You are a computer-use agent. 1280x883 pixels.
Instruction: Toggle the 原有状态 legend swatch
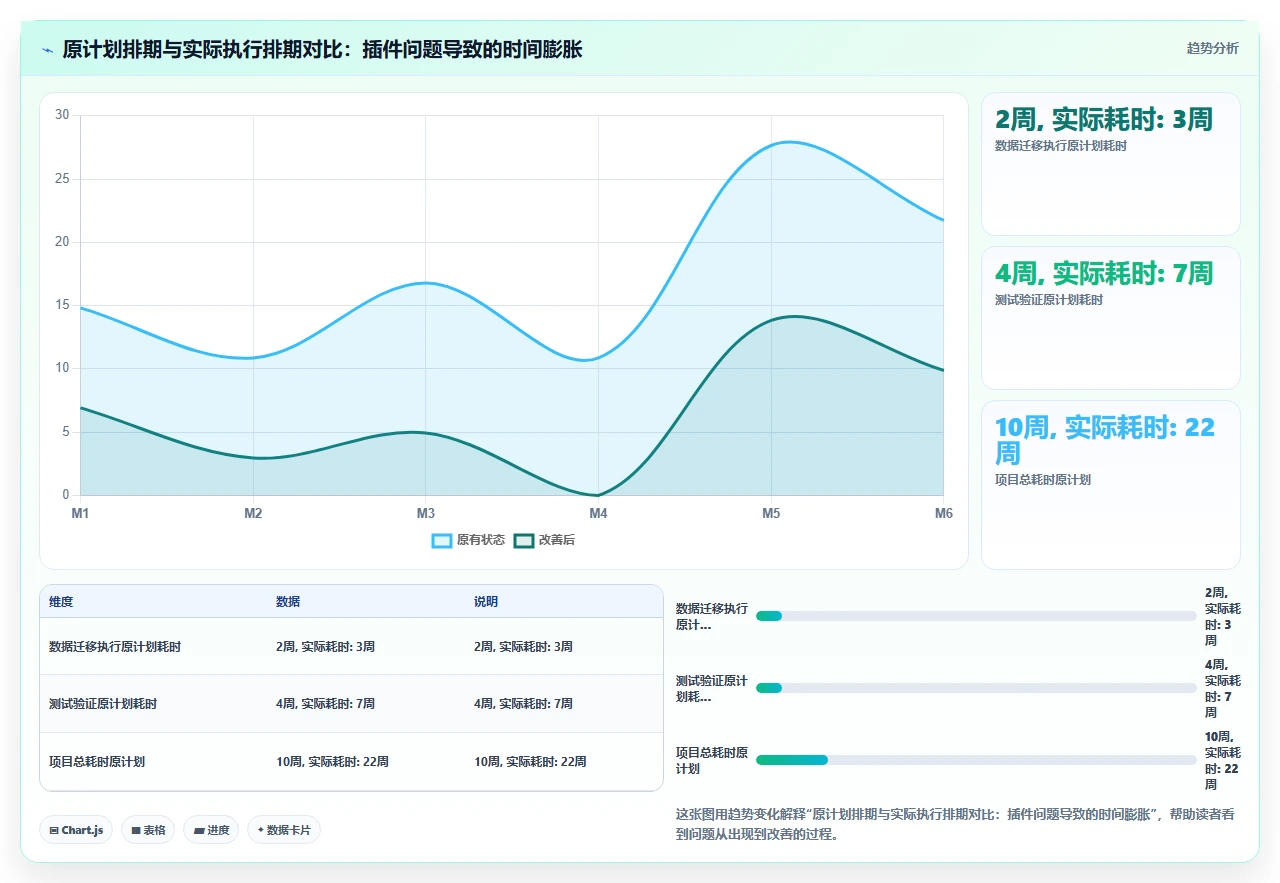[x=442, y=540]
